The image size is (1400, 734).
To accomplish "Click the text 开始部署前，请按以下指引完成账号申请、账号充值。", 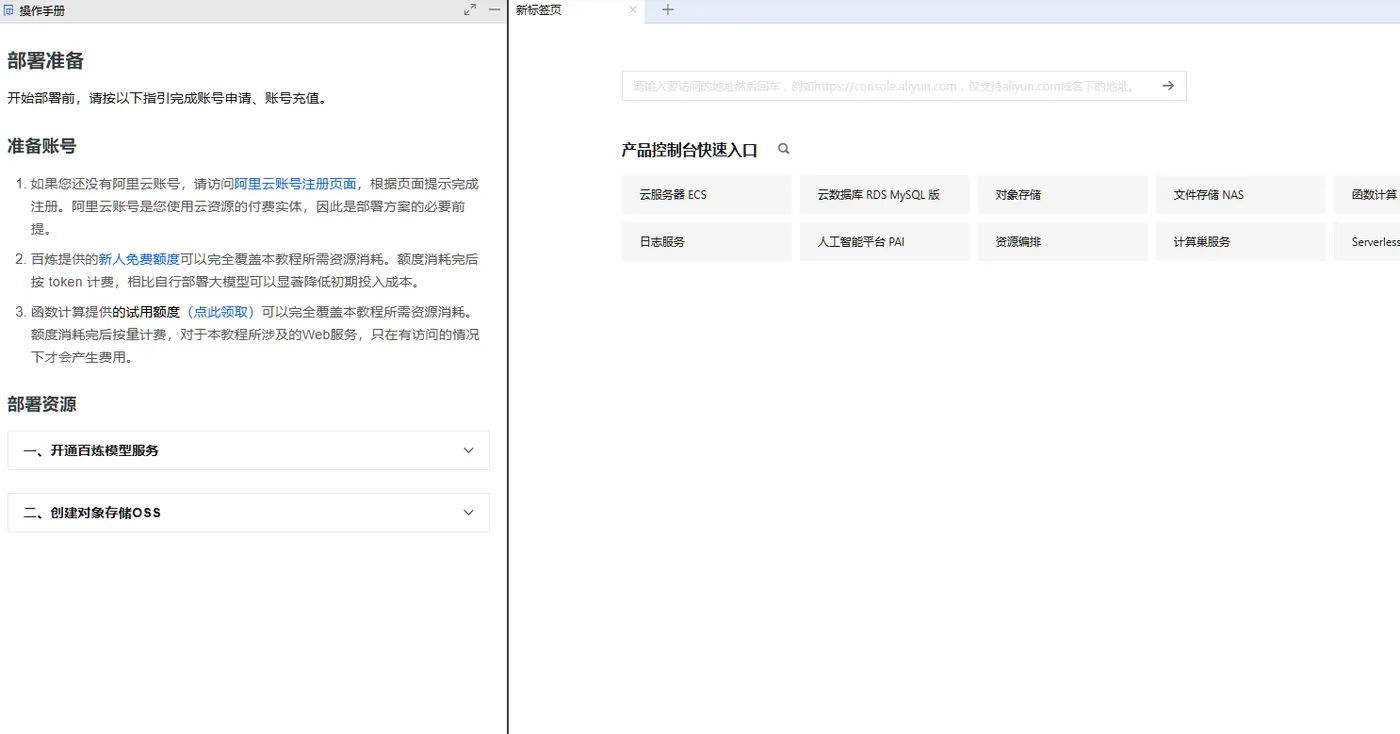I will [x=167, y=98].
